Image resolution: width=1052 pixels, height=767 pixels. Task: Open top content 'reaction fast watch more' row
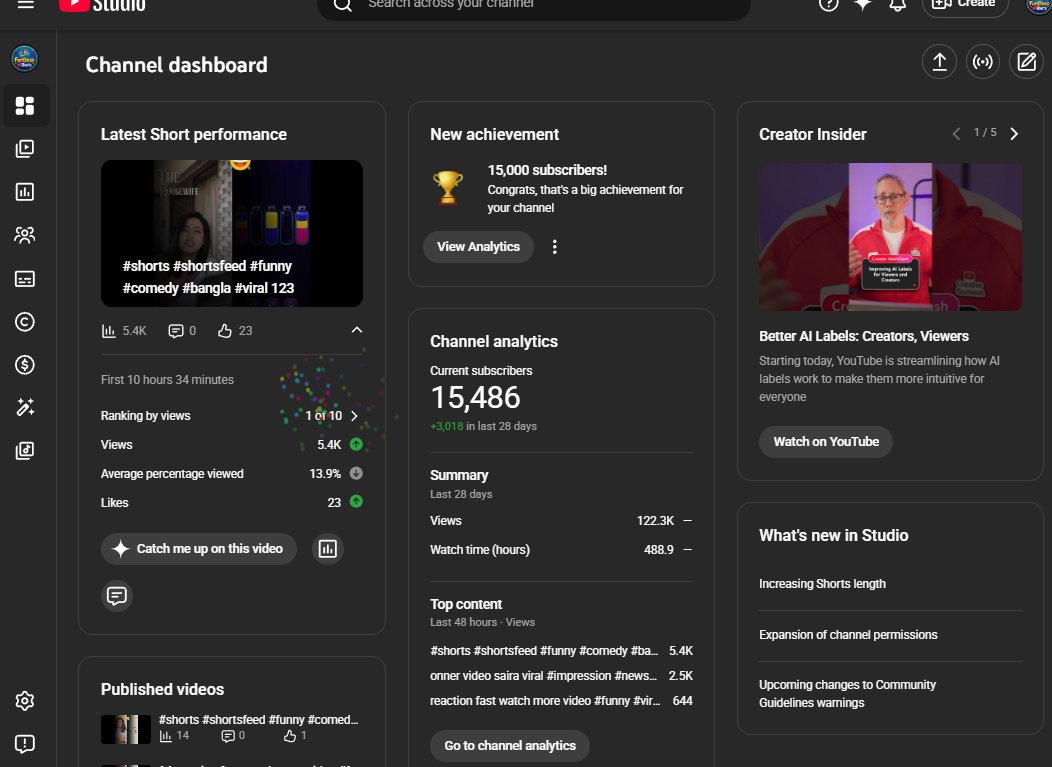[x=561, y=701]
